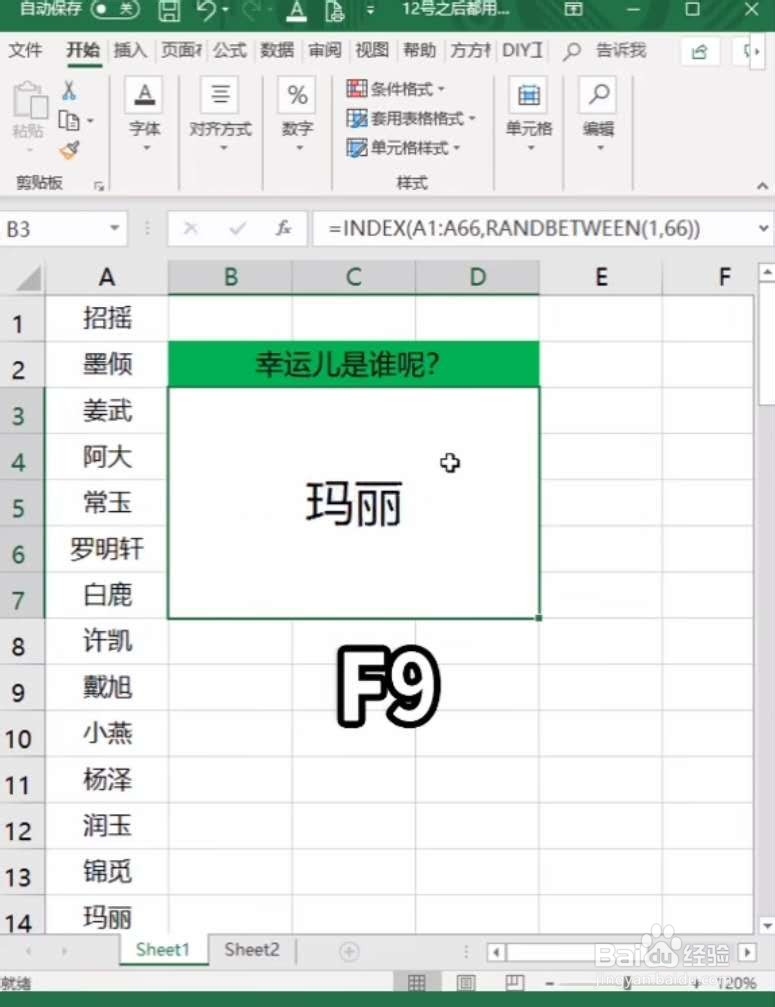Click the print preview document icon in title bar
775x1007 pixels.
tap(335, 10)
